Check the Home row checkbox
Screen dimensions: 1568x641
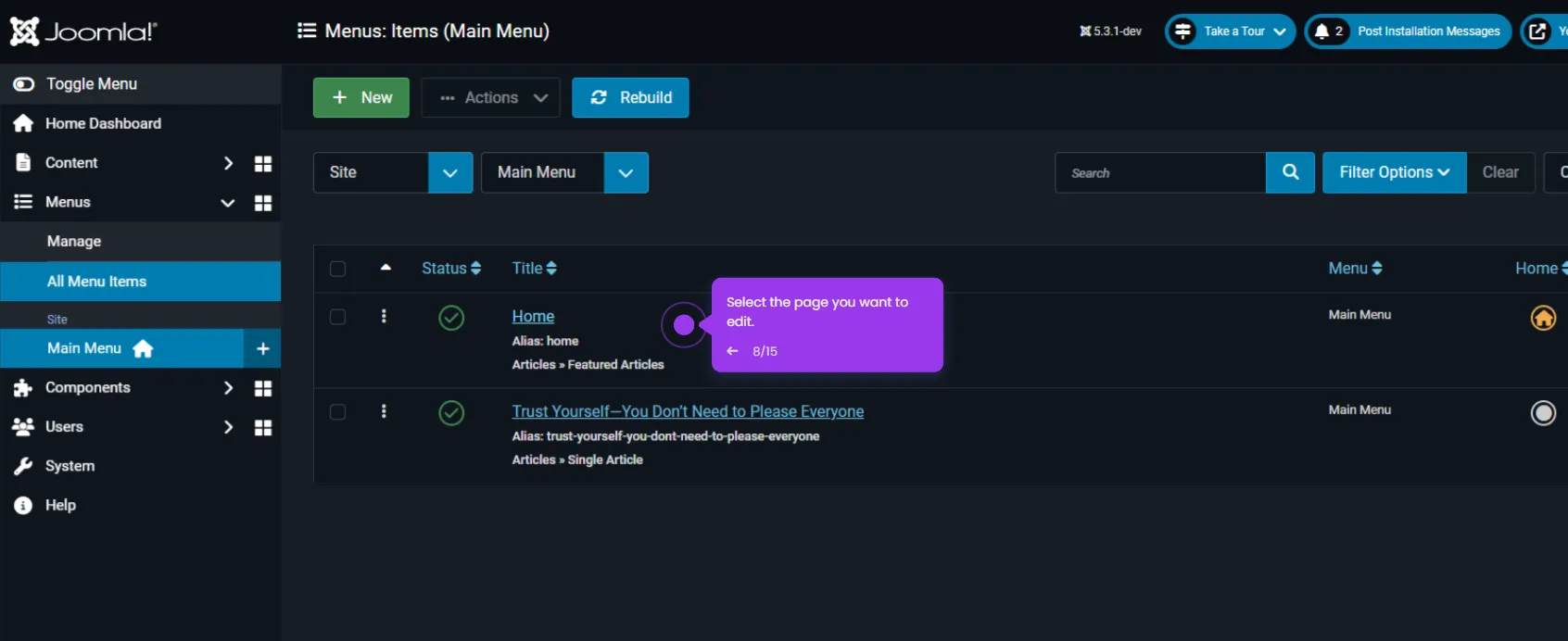pos(338,317)
